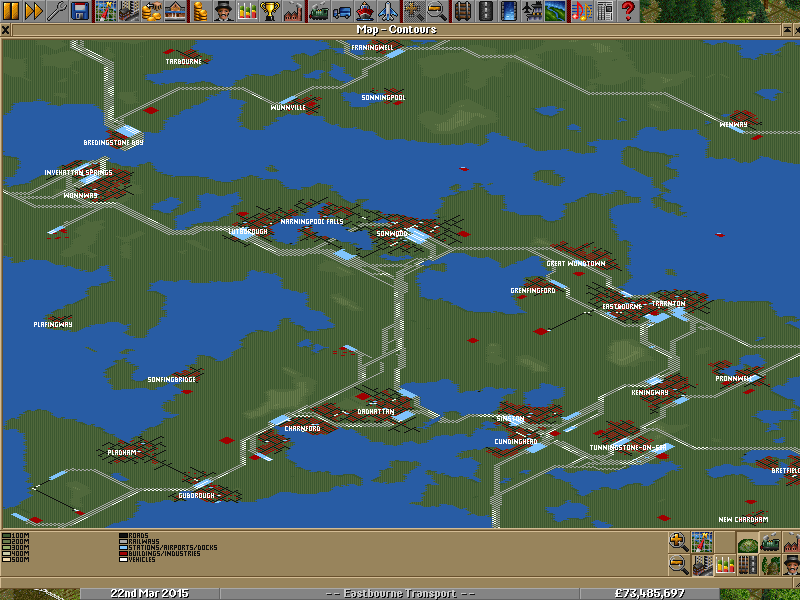Switch minimap to vehicles view
The width and height of the screenshot is (800, 600).
pyautogui.click(x=769, y=542)
